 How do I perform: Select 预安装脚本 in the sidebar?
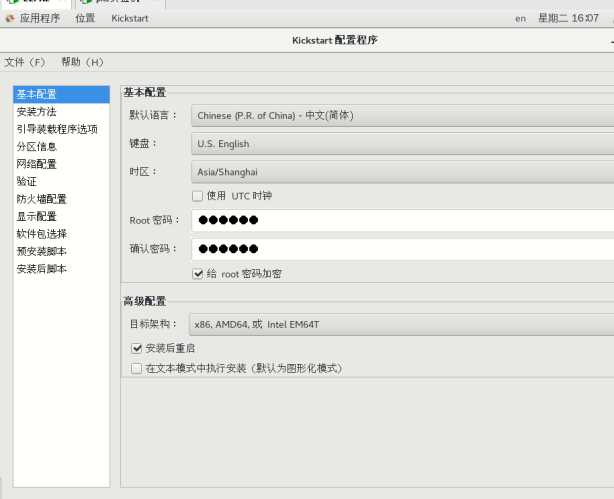point(61,251)
